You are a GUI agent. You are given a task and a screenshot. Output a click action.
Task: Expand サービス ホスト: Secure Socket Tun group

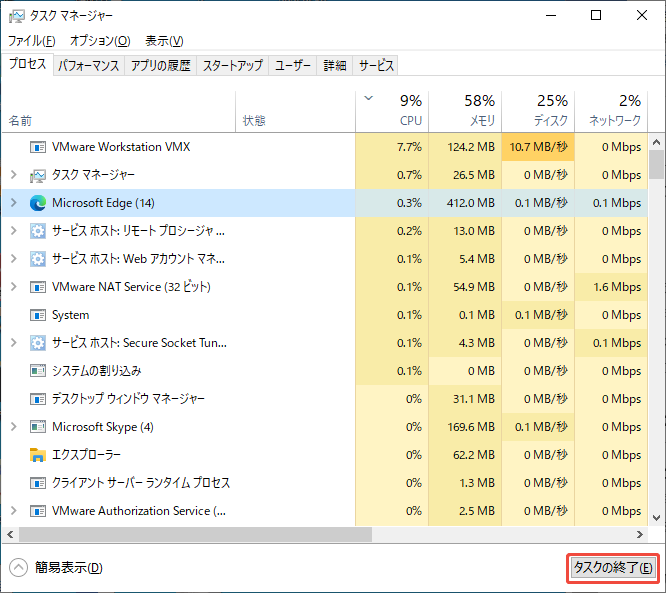(x=14, y=343)
